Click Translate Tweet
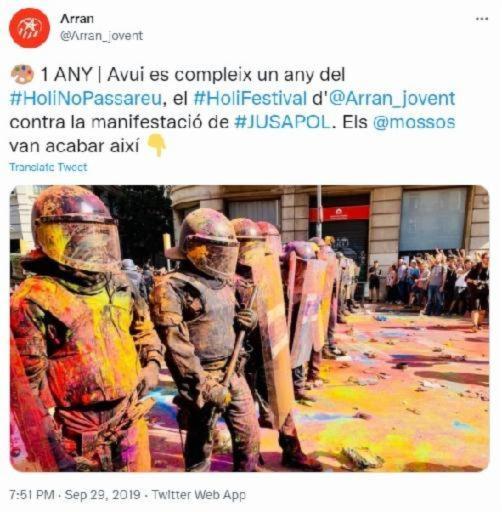The image size is (502, 512). [48, 167]
